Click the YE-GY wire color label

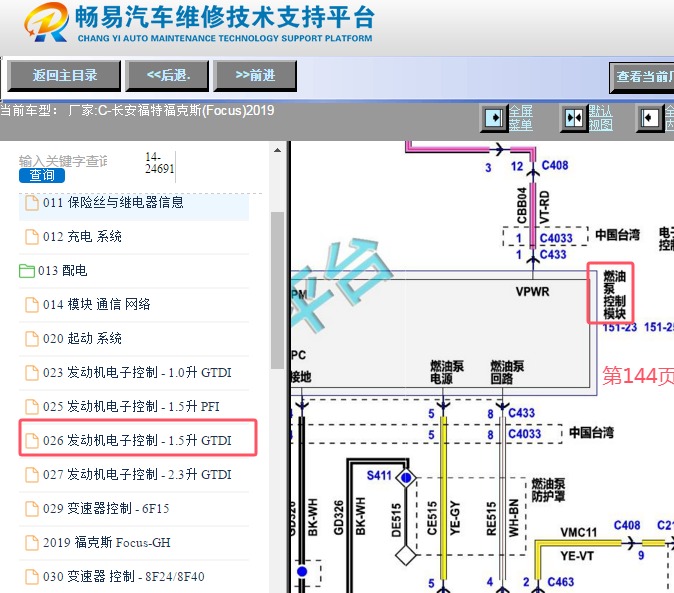[455, 518]
